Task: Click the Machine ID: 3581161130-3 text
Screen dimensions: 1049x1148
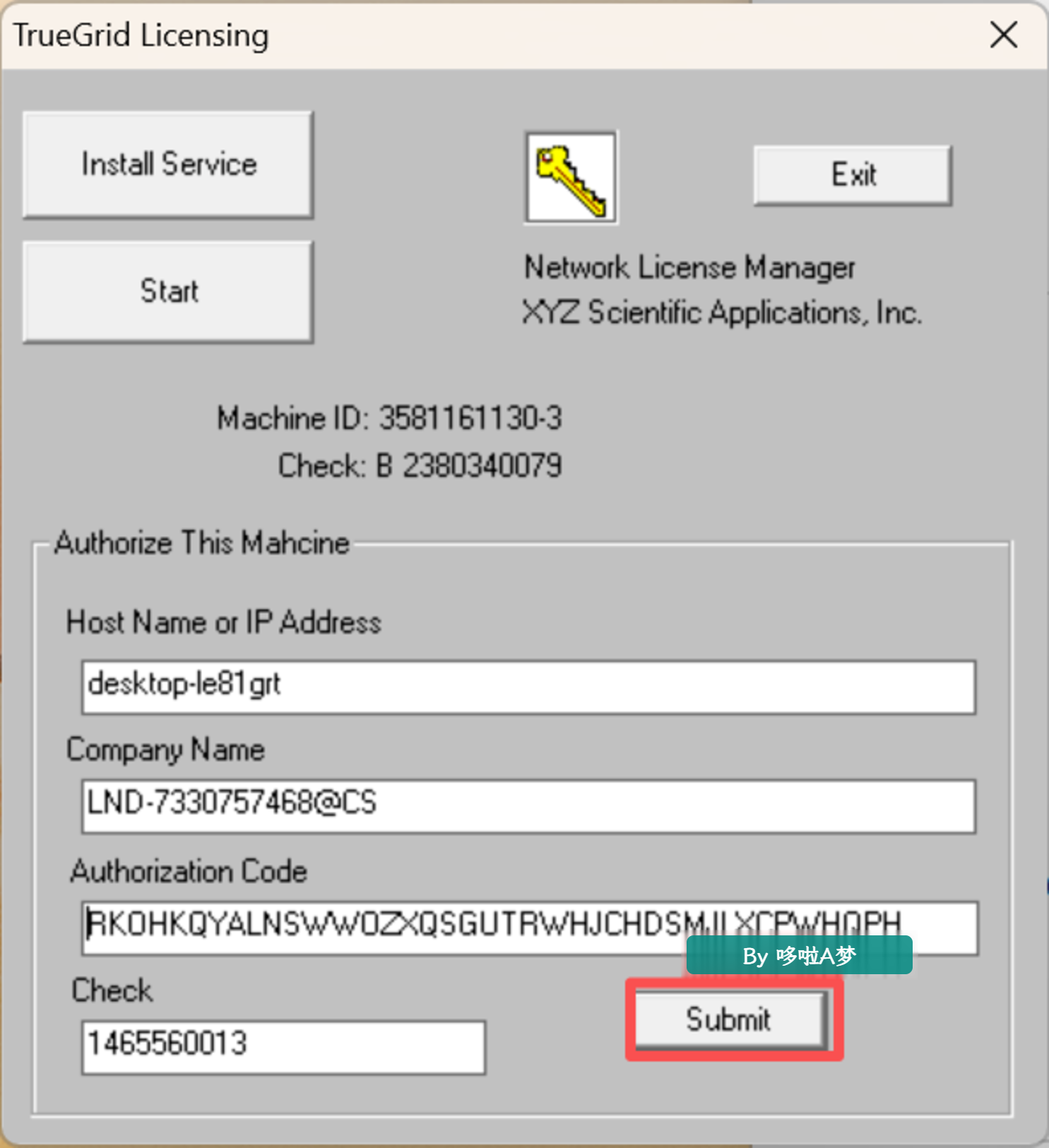Action: click(390, 418)
